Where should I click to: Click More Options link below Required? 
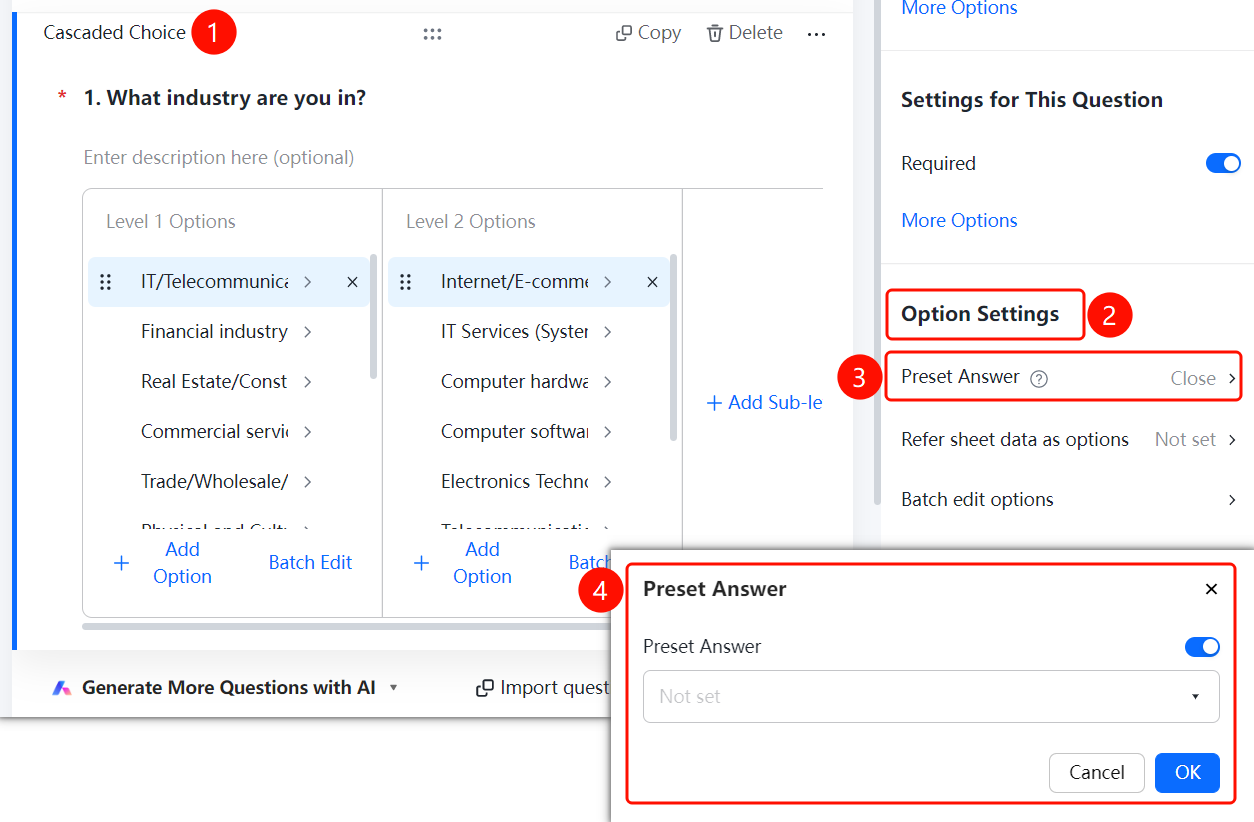(959, 221)
